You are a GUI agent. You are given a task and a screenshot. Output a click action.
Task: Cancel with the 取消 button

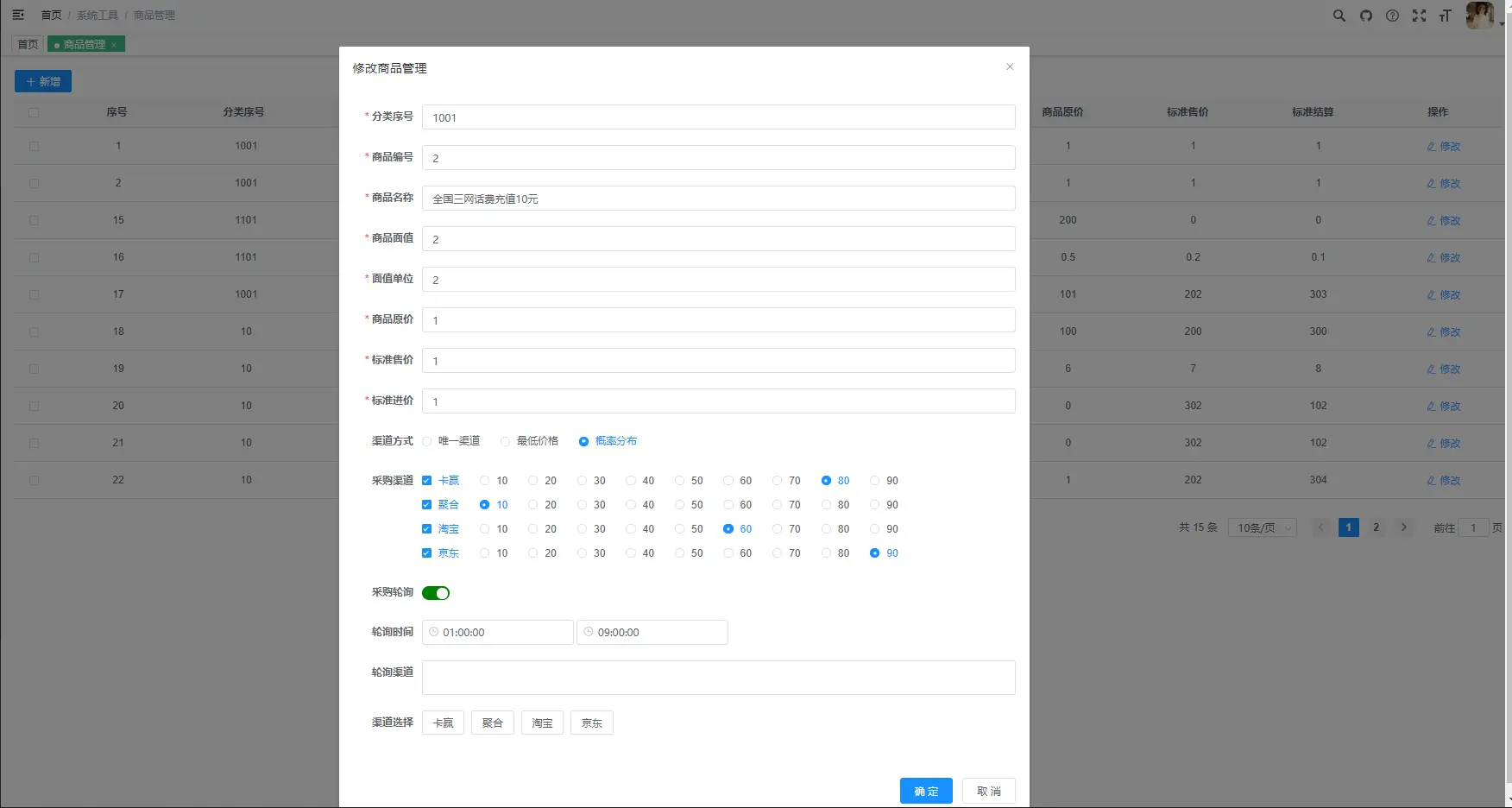pos(989,791)
